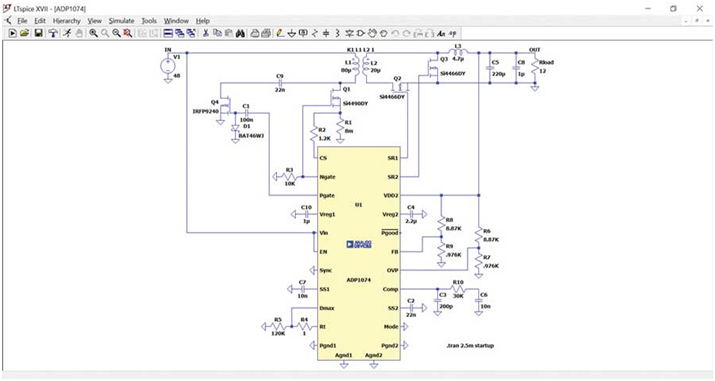
Task: Save the schematic with floppy disk icon
Action: [39, 33]
